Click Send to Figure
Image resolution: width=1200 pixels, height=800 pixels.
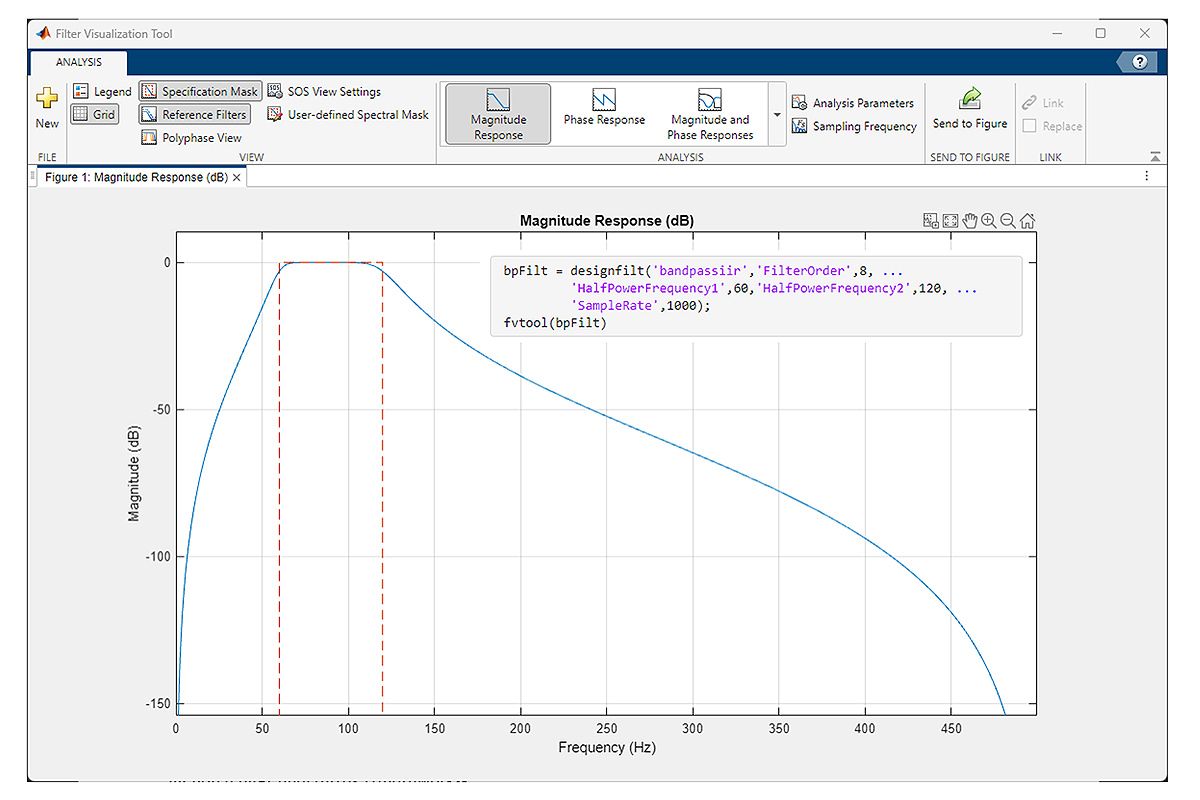tap(969, 109)
